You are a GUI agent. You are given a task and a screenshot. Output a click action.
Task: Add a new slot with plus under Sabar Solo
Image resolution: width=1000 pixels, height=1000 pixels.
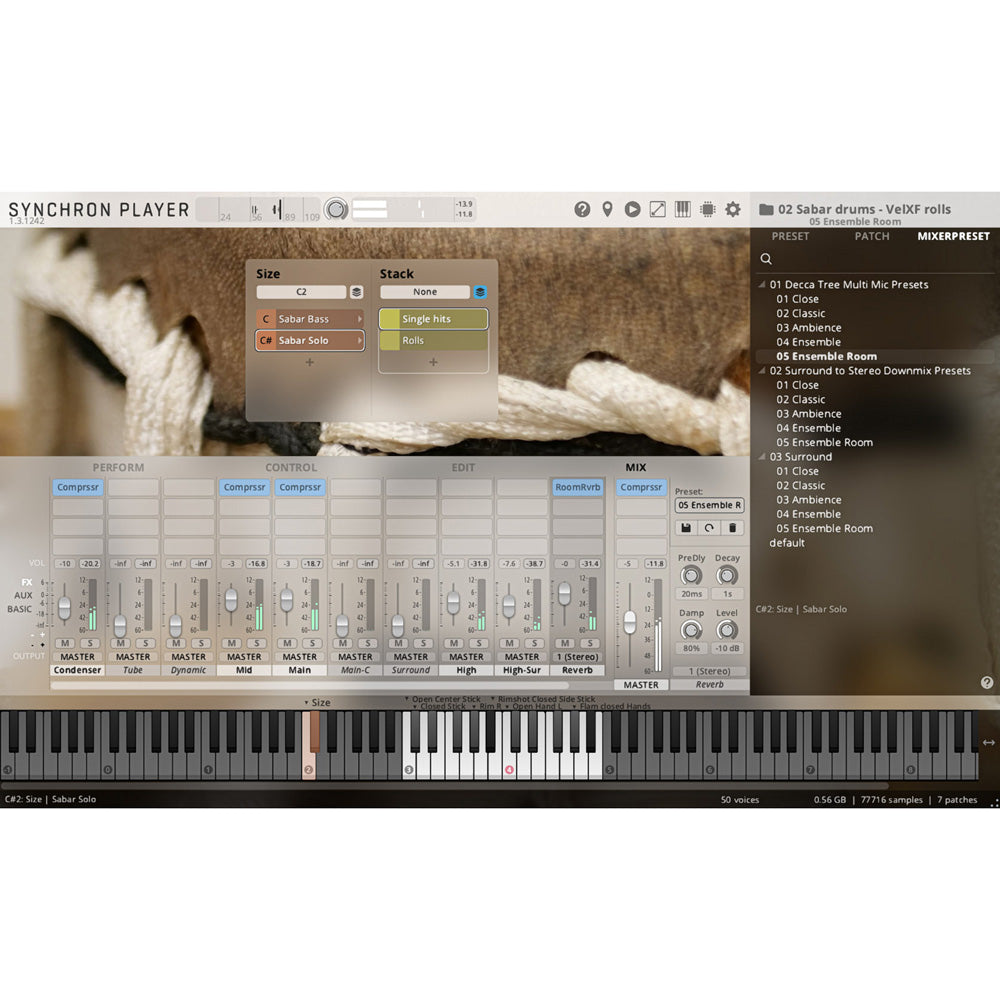[309, 362]
